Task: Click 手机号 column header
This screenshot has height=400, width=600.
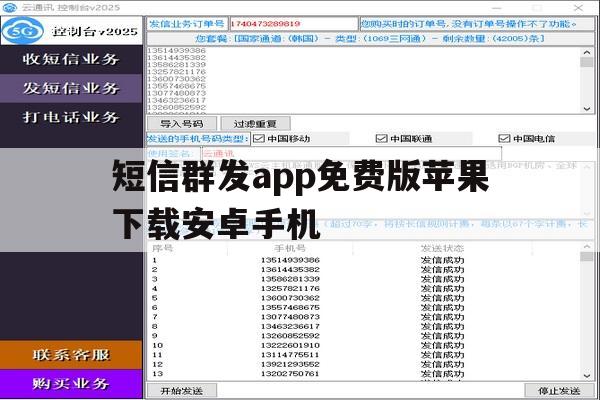Action: (290, 248)
